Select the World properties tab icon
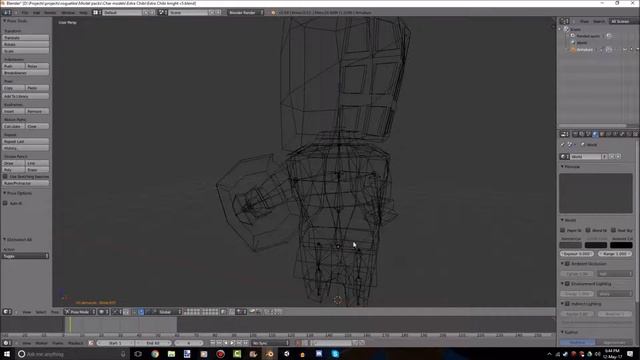 [x=595, y=134]
